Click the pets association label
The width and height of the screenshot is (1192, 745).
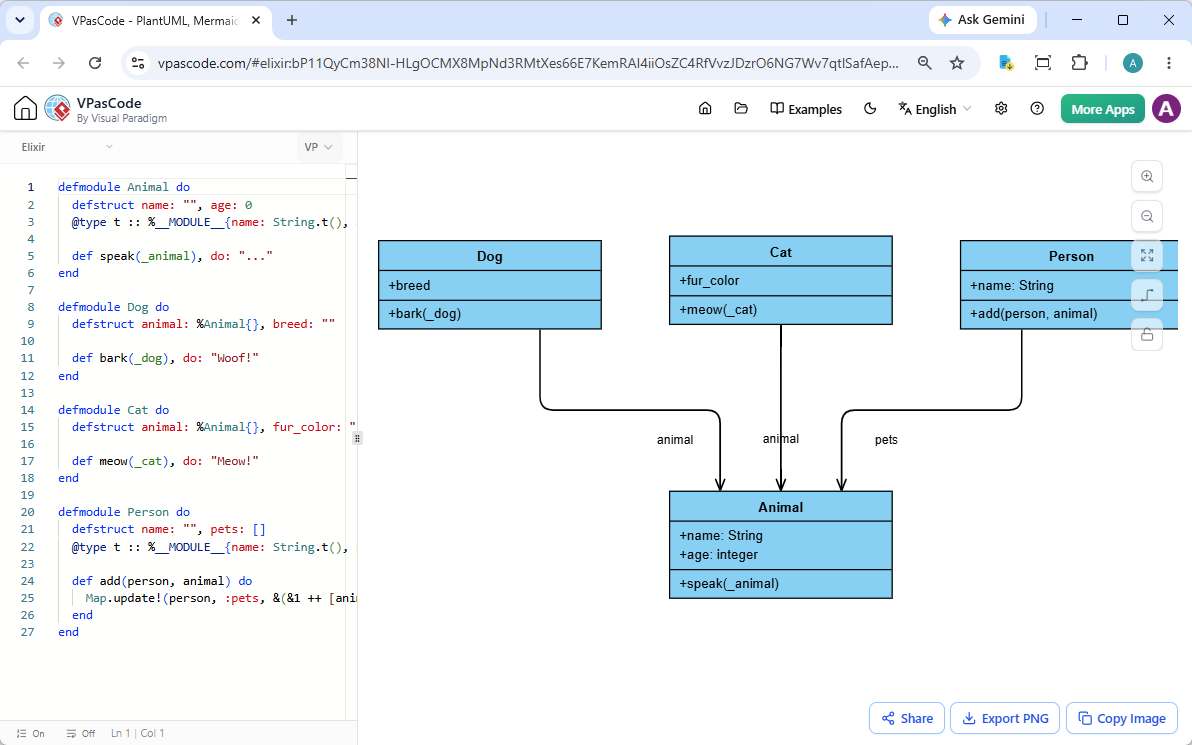click(x=886, y=440)
